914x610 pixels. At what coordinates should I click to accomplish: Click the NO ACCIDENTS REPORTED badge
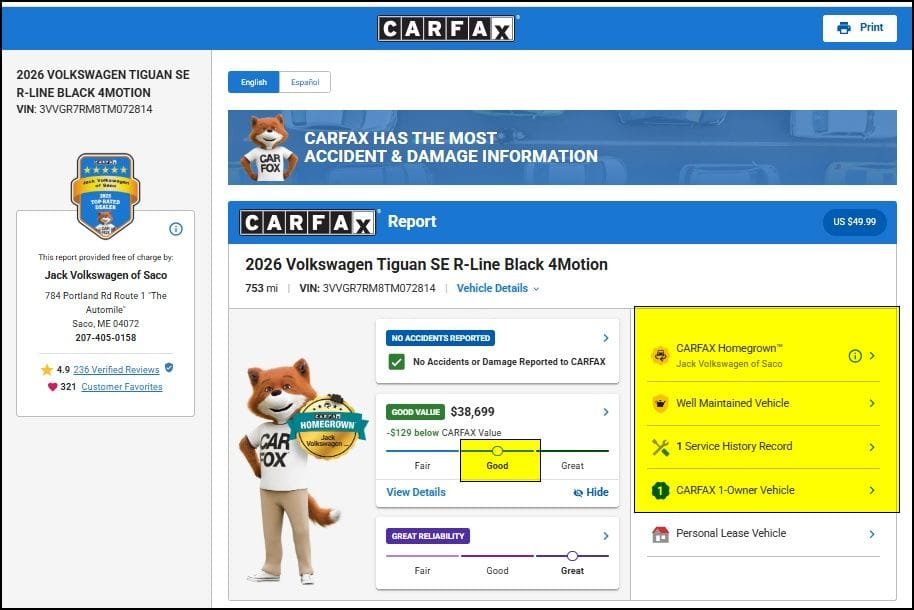tap(441, 338)
